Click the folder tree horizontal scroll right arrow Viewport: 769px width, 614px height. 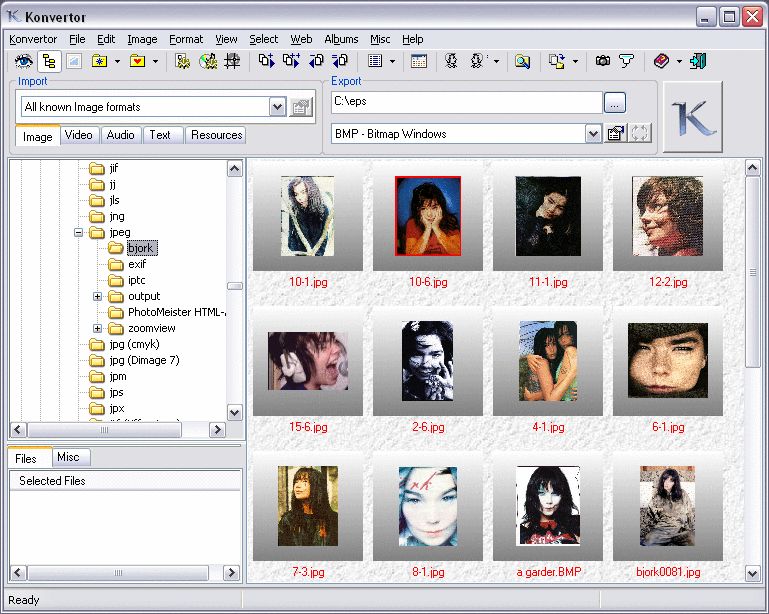[x=217, y=430]
